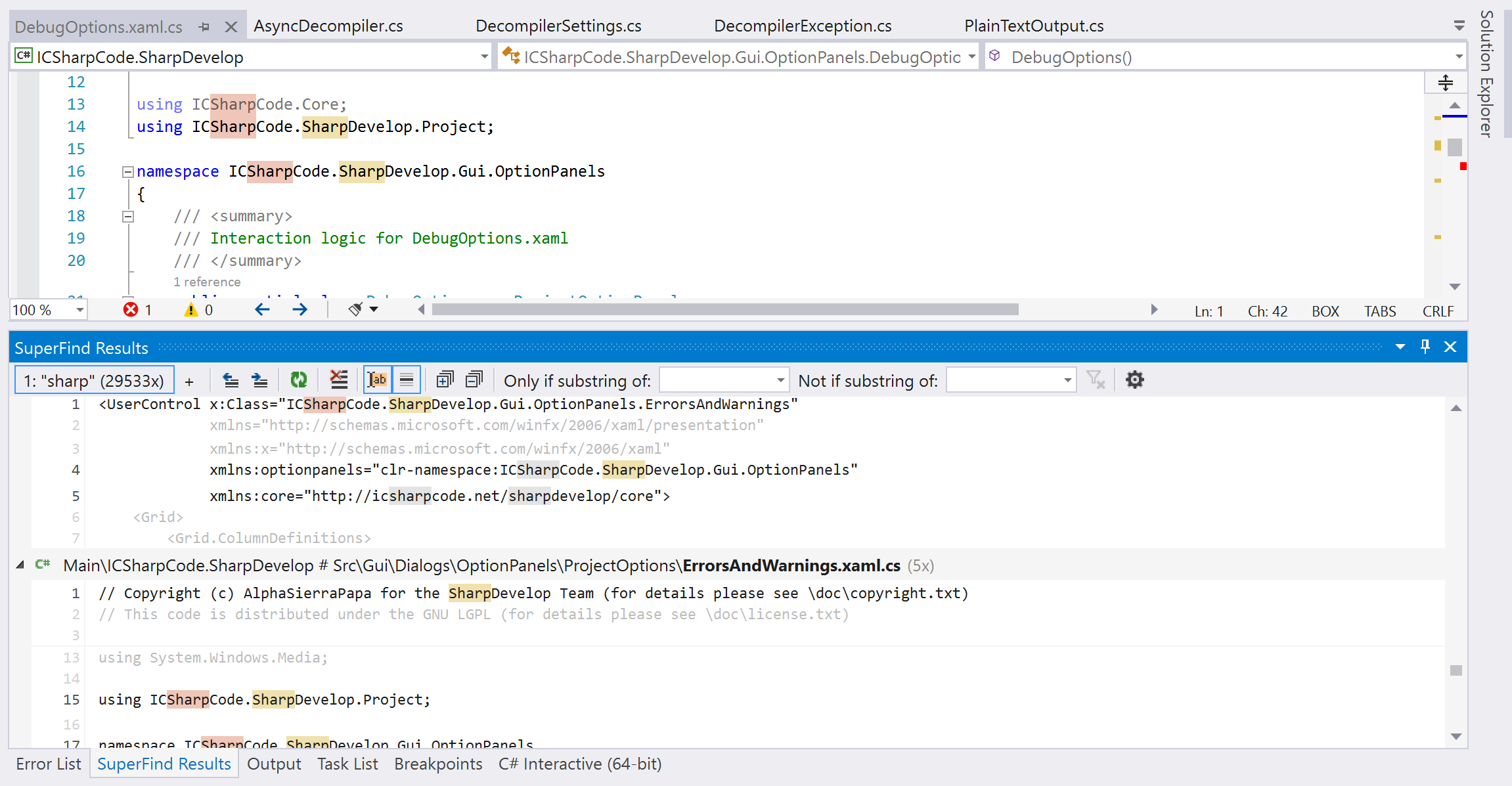Toggle context lines display icon
The image size is (1512, 786).
pos(407,380)
